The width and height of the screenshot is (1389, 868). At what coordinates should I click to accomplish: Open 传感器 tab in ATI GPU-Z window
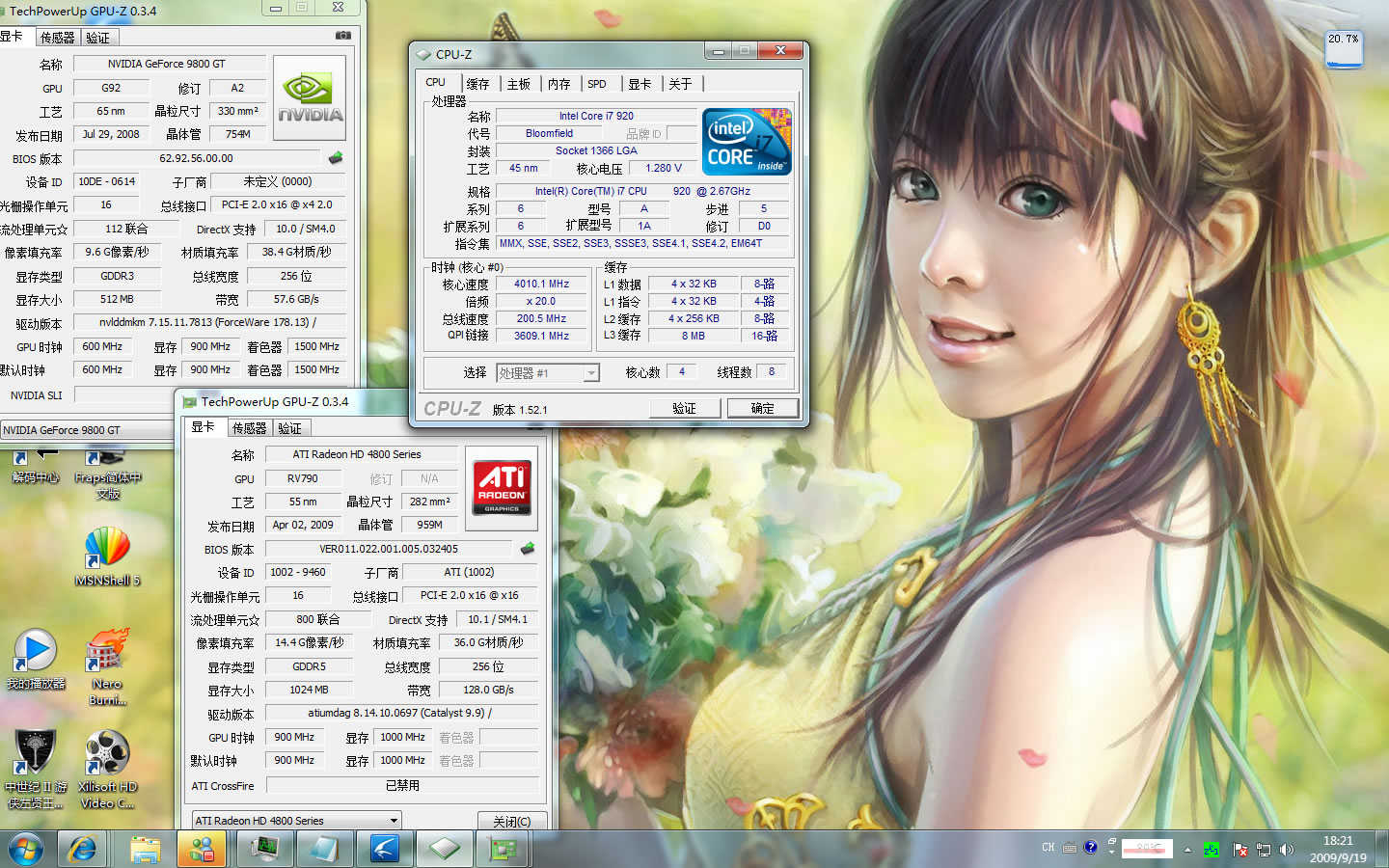pos(249,427)
